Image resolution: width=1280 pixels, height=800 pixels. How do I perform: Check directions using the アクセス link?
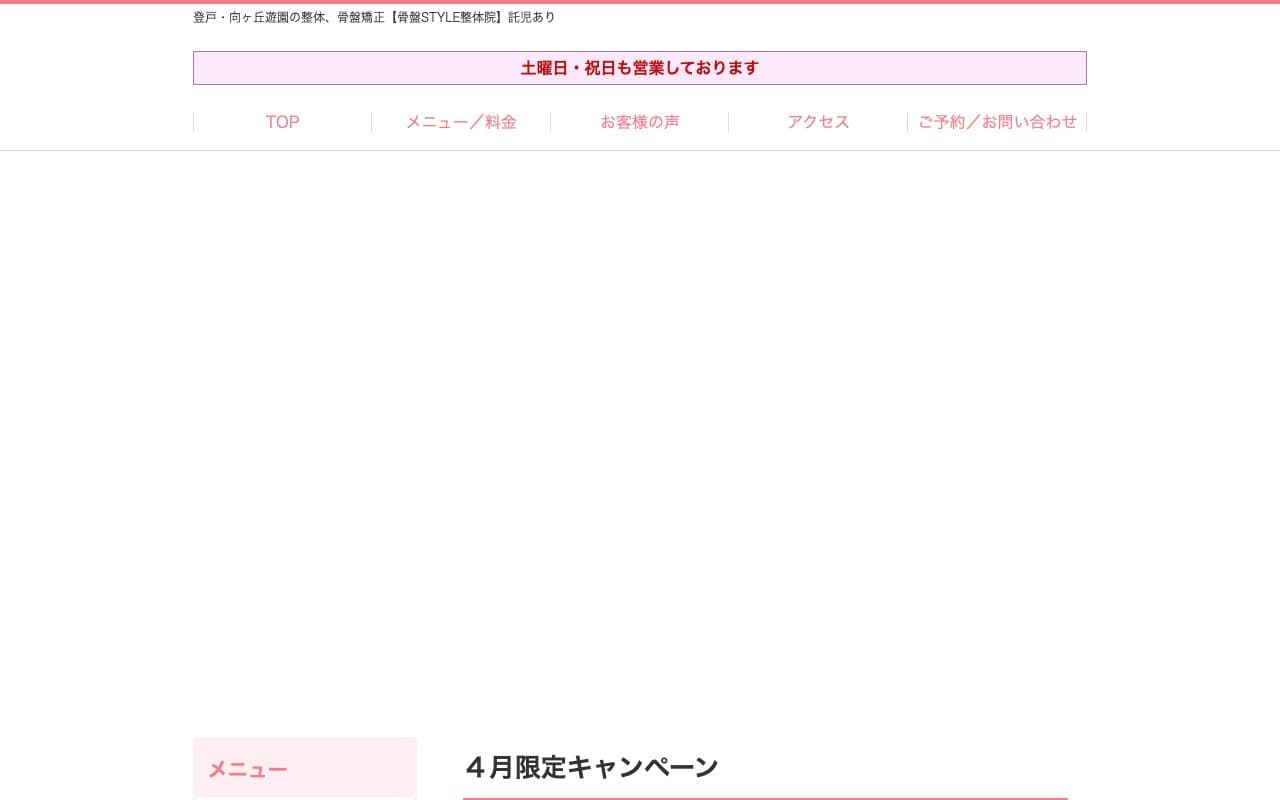818,121
